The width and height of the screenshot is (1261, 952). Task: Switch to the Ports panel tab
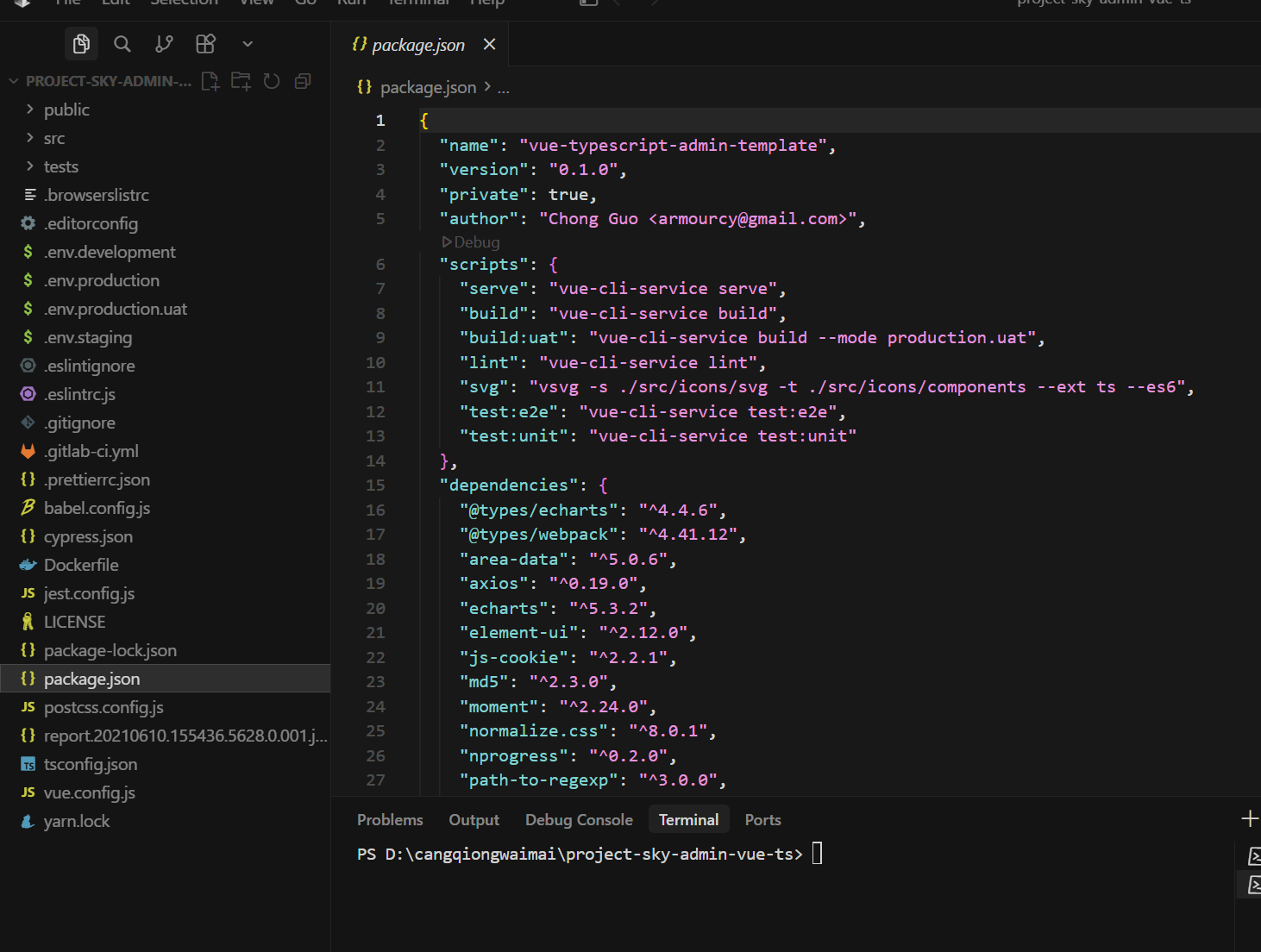[x=762, y=820]
